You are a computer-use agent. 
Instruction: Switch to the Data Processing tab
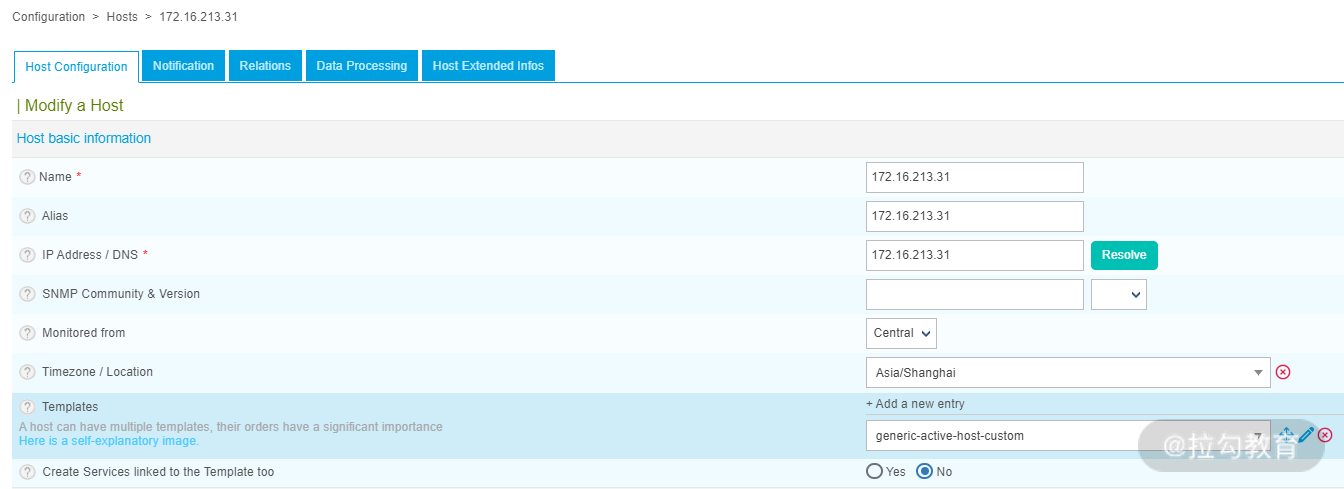click(x=362, y=66)
